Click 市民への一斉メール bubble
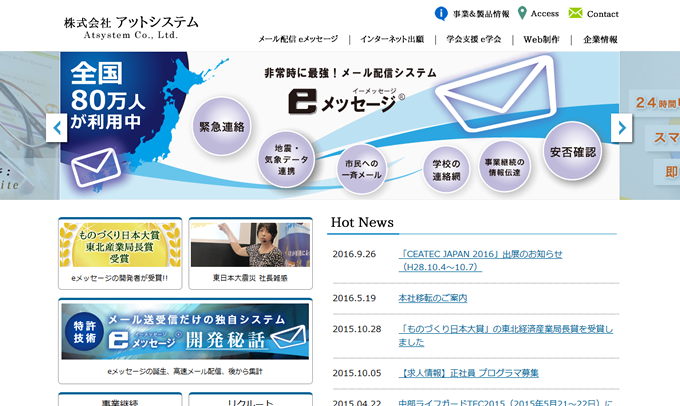The image size is (680, 406). (x=361, y=169)
